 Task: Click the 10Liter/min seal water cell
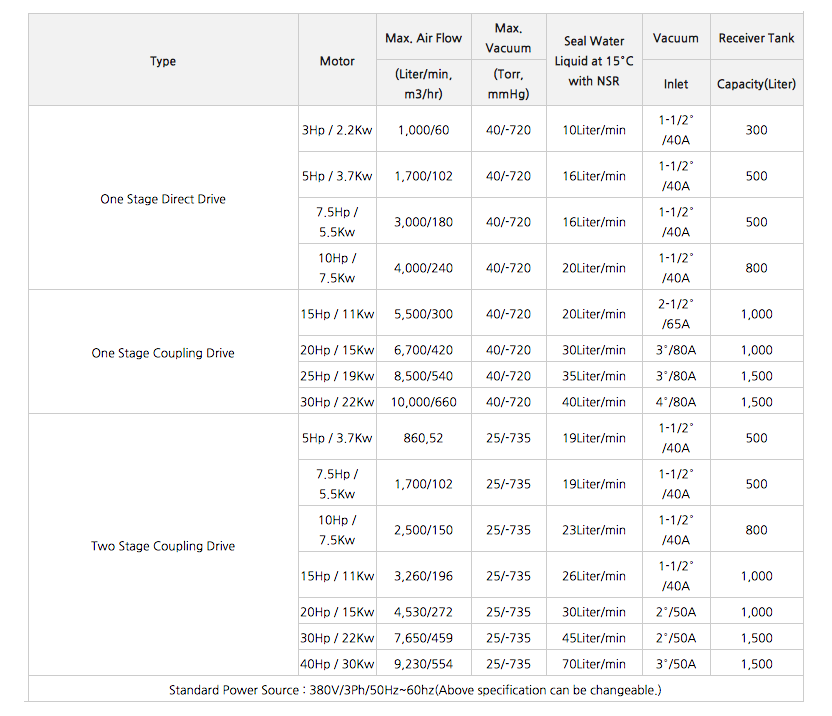tap(594, 130)
